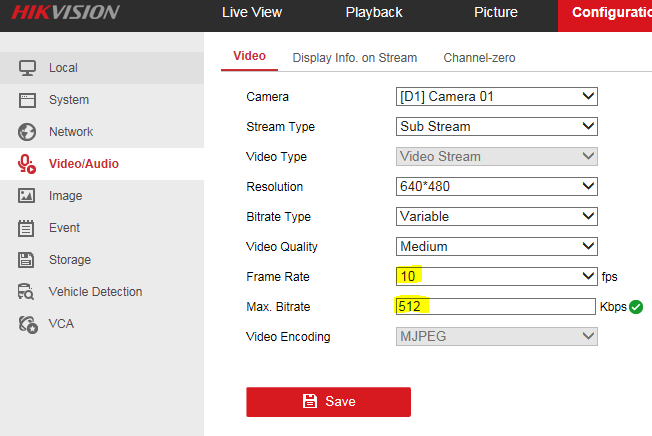The height and width of the screenshot is (436, 652).
Task: Click the green Max. Bitrate validation checkmark
Action: click(x=636, y=307)
